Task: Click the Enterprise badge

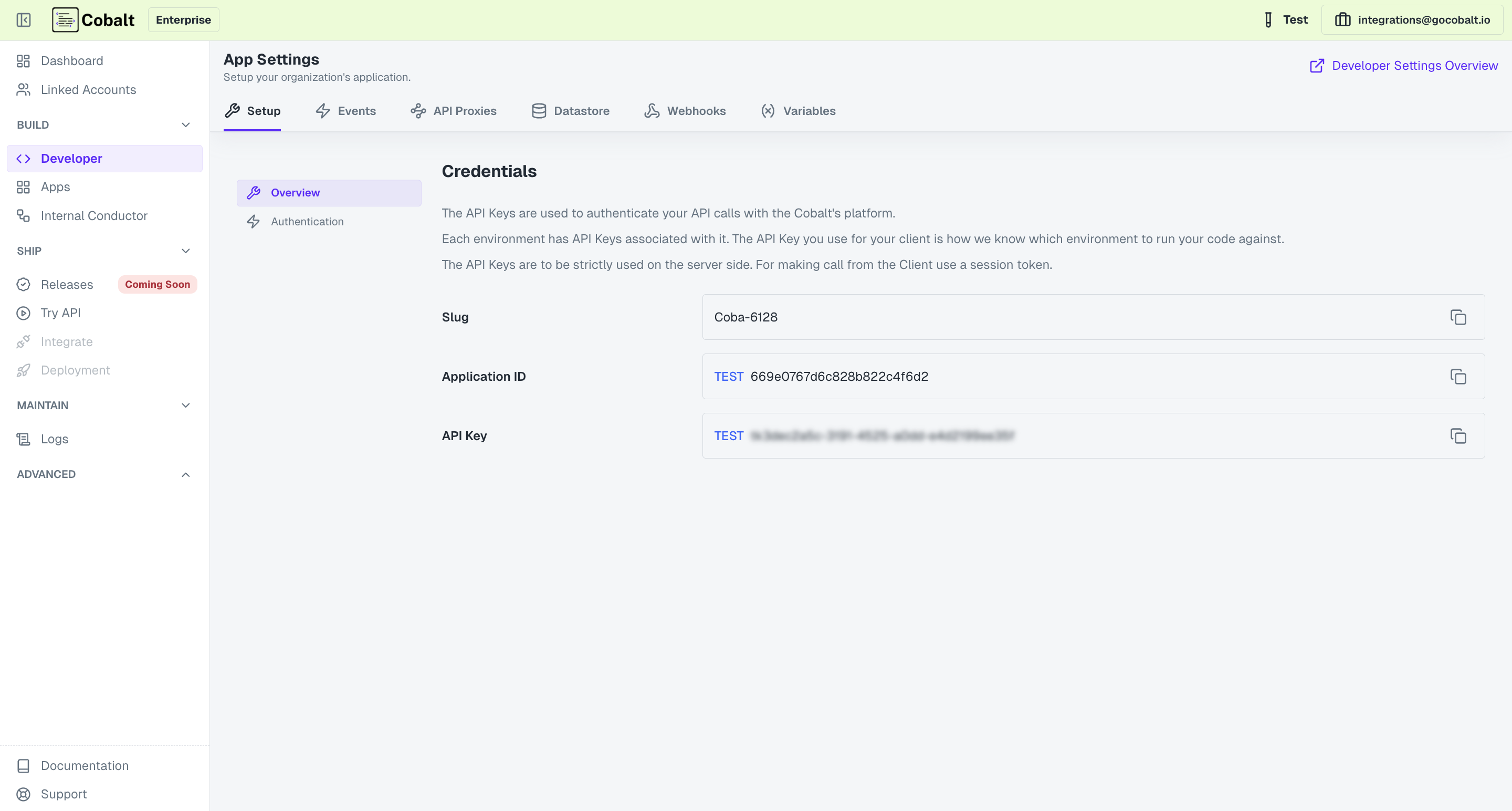Action: 183,19
